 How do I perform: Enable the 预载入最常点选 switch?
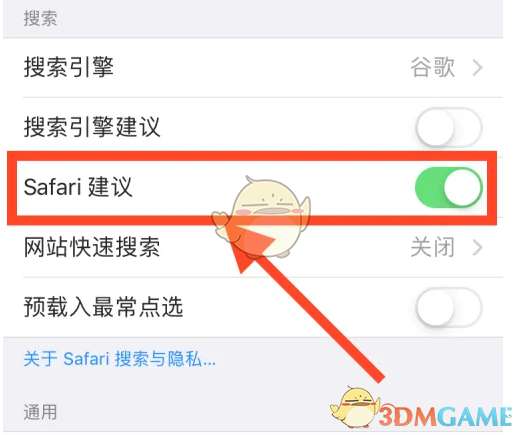449,307
